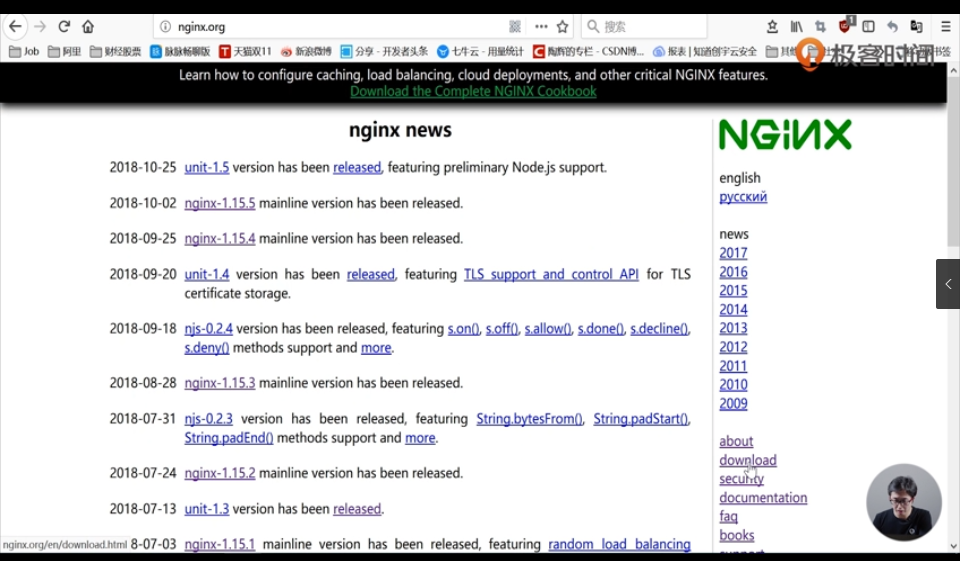The width and height of the screenshot is (960, 561).
Task: Open the s.deny() method link
Action: click(207, 347)
